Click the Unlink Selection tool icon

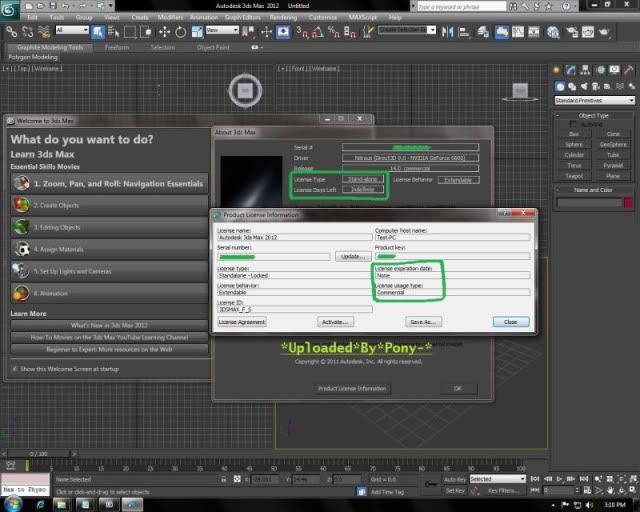tap(27, 32)
